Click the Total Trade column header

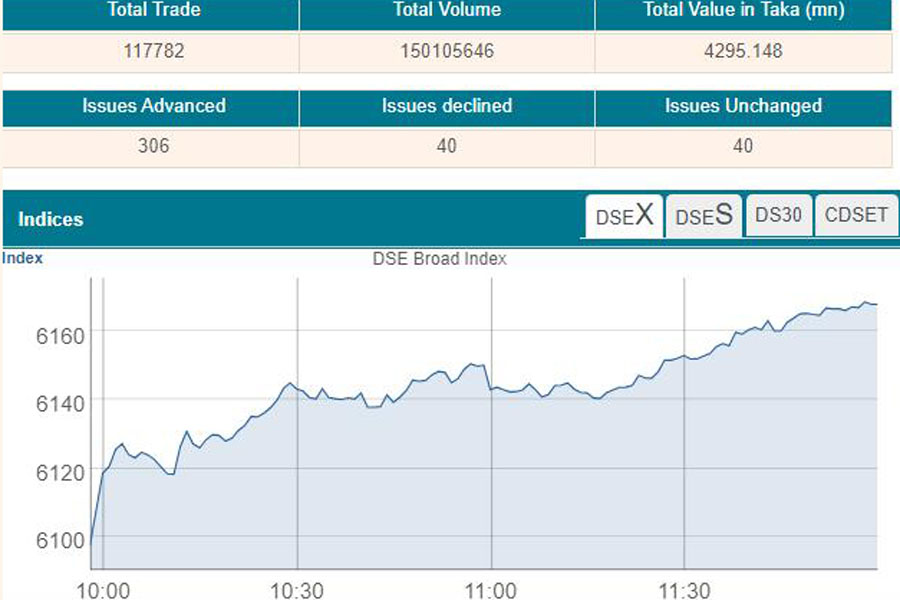(x=151, y=11)
